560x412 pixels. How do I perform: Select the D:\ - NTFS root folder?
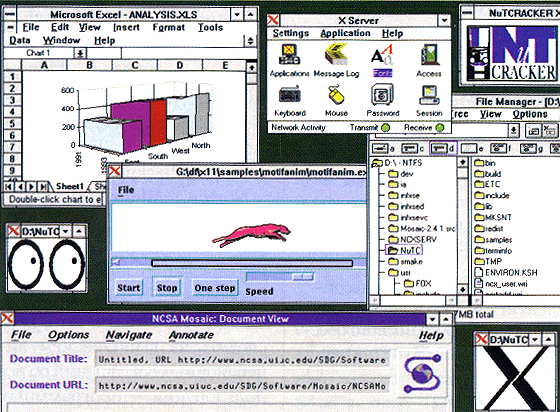tap(397, 163)
